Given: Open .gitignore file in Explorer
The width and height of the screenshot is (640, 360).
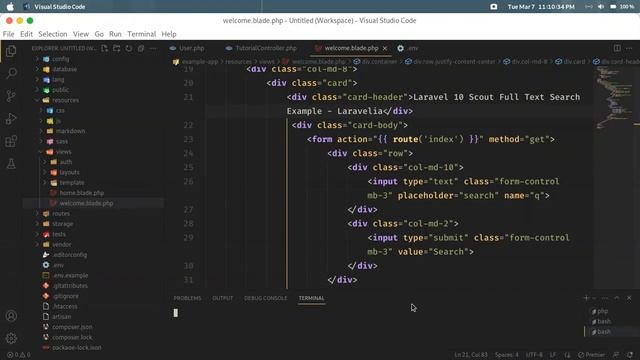Looking at the screenshot, I should point(66,296).
